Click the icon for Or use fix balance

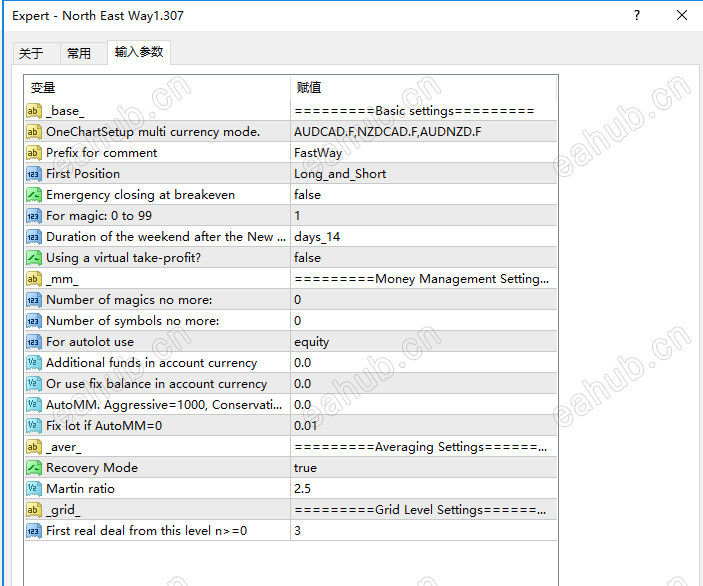[x=34, y=384]
